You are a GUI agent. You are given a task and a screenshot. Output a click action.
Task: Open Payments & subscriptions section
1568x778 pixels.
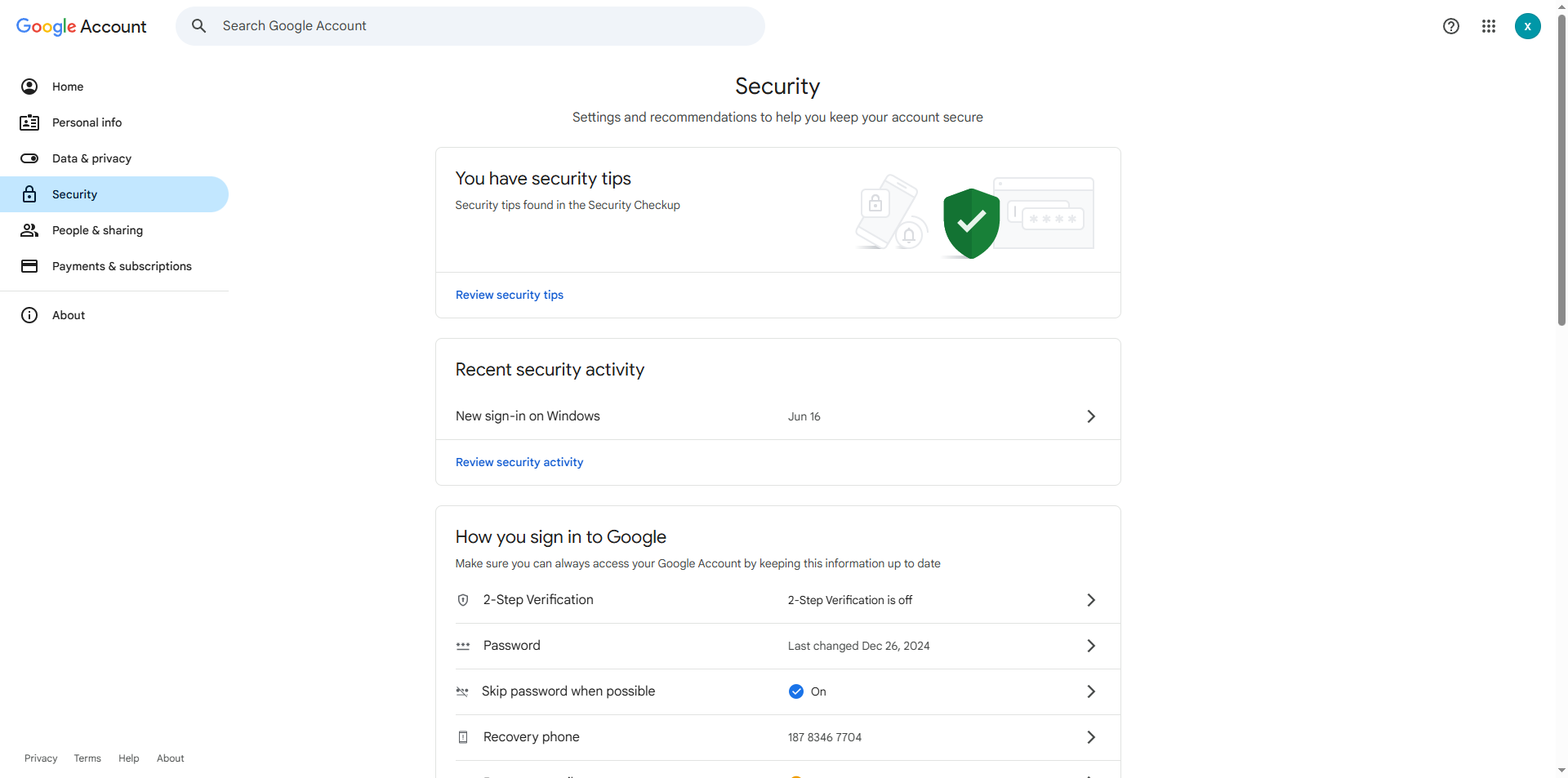(114, 266)
